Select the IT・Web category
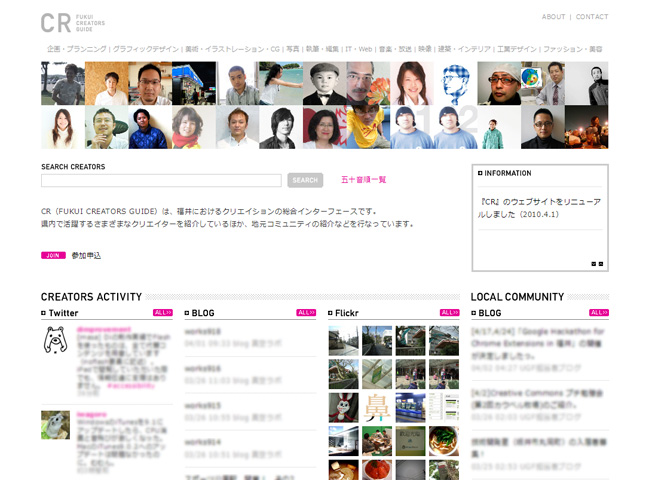This screenshot has height=480, width=649. (359, 49)
